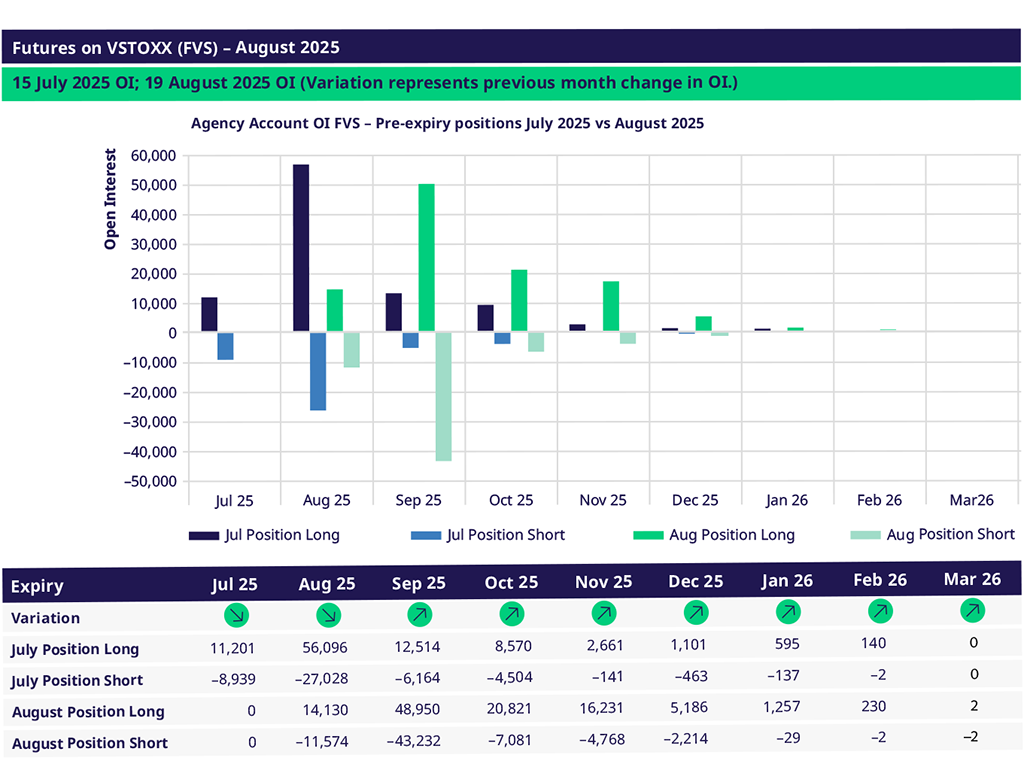This screenshot has height=782, width=1024.
Task: Click the Jul 25 downward variation arrow
Action: click(239, 614)
